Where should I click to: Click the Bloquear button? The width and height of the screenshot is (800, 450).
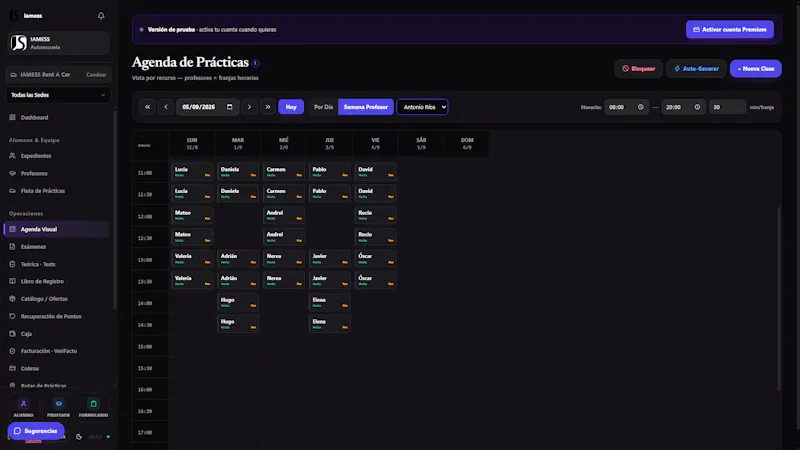[638, 68]
